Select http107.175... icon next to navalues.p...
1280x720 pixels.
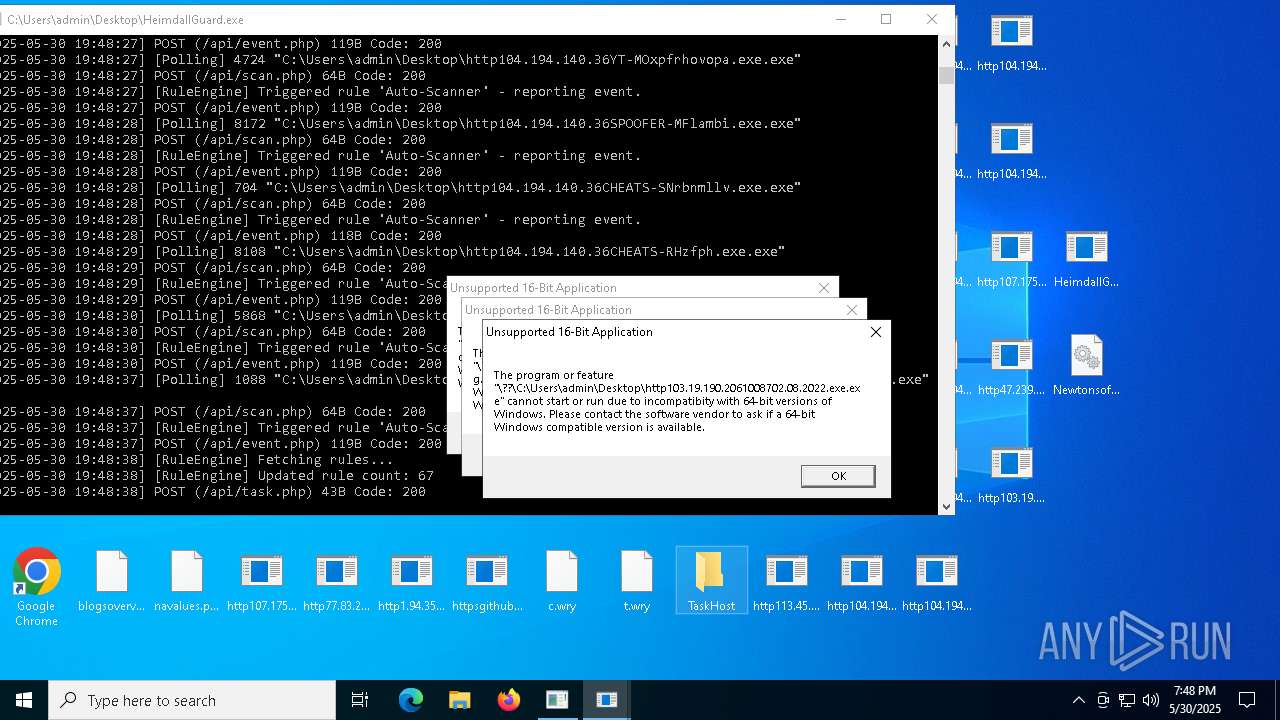(x=261, y=581)
